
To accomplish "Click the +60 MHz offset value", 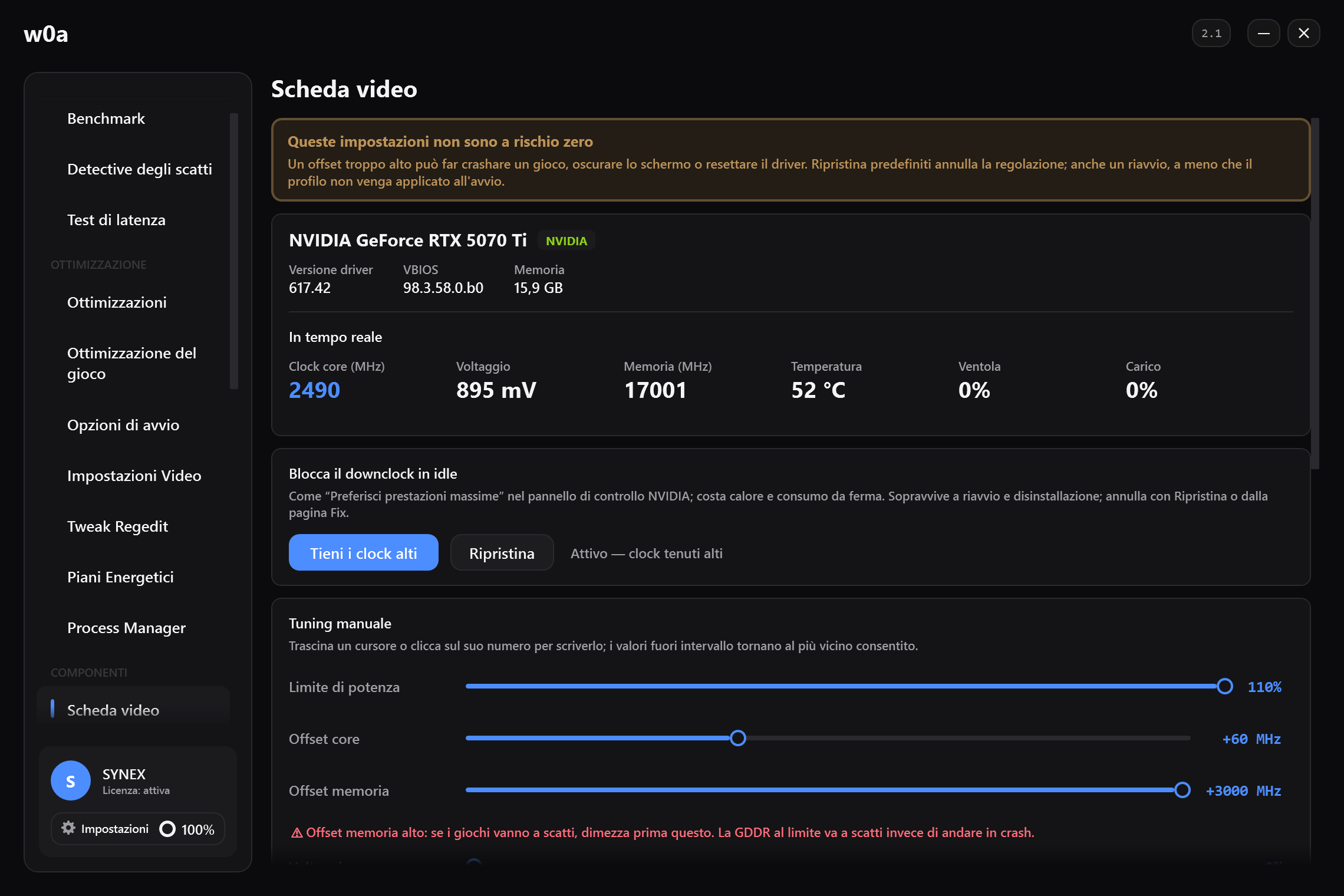I will (1251, 739).
